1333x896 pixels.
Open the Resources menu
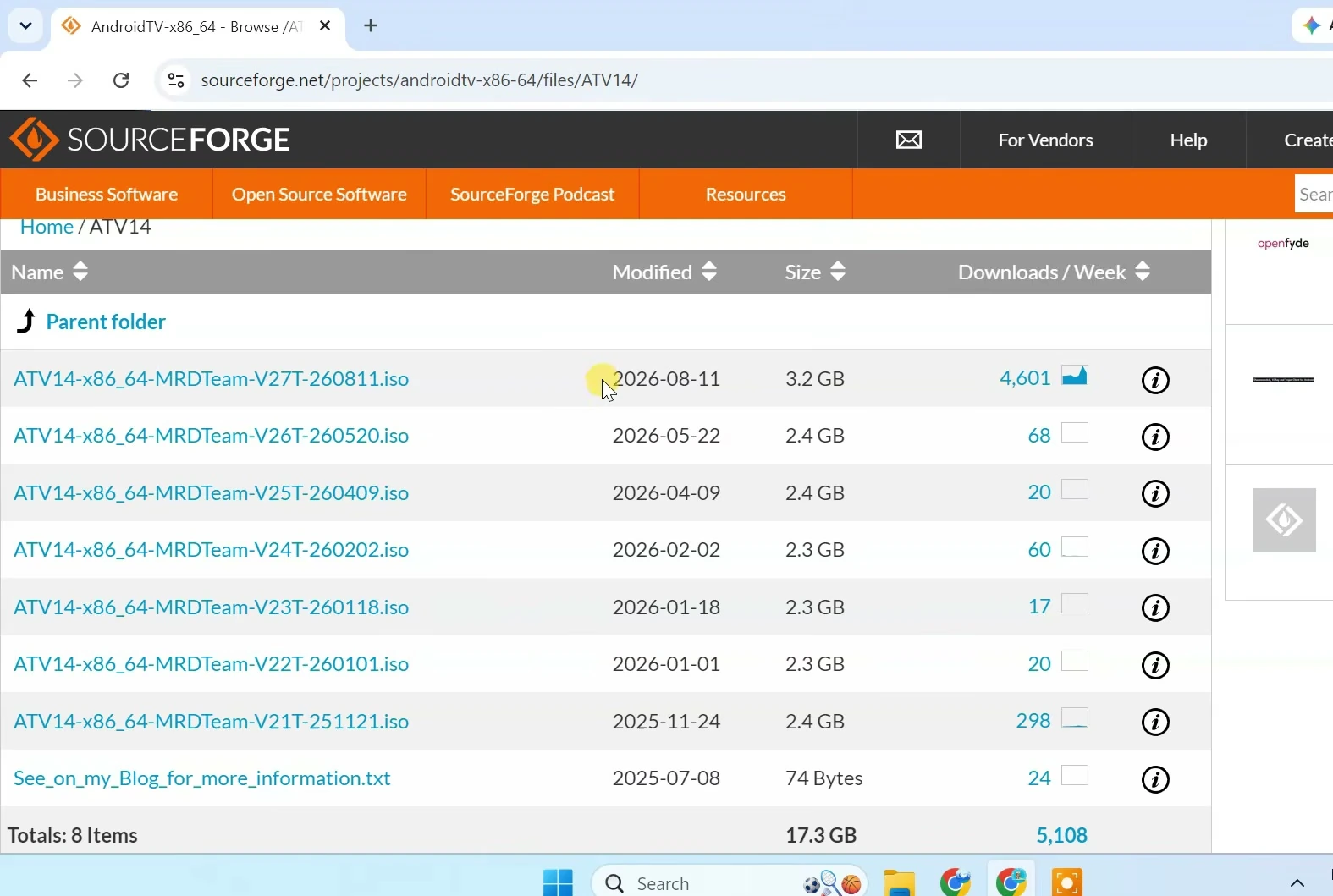(x=746, y=194)
